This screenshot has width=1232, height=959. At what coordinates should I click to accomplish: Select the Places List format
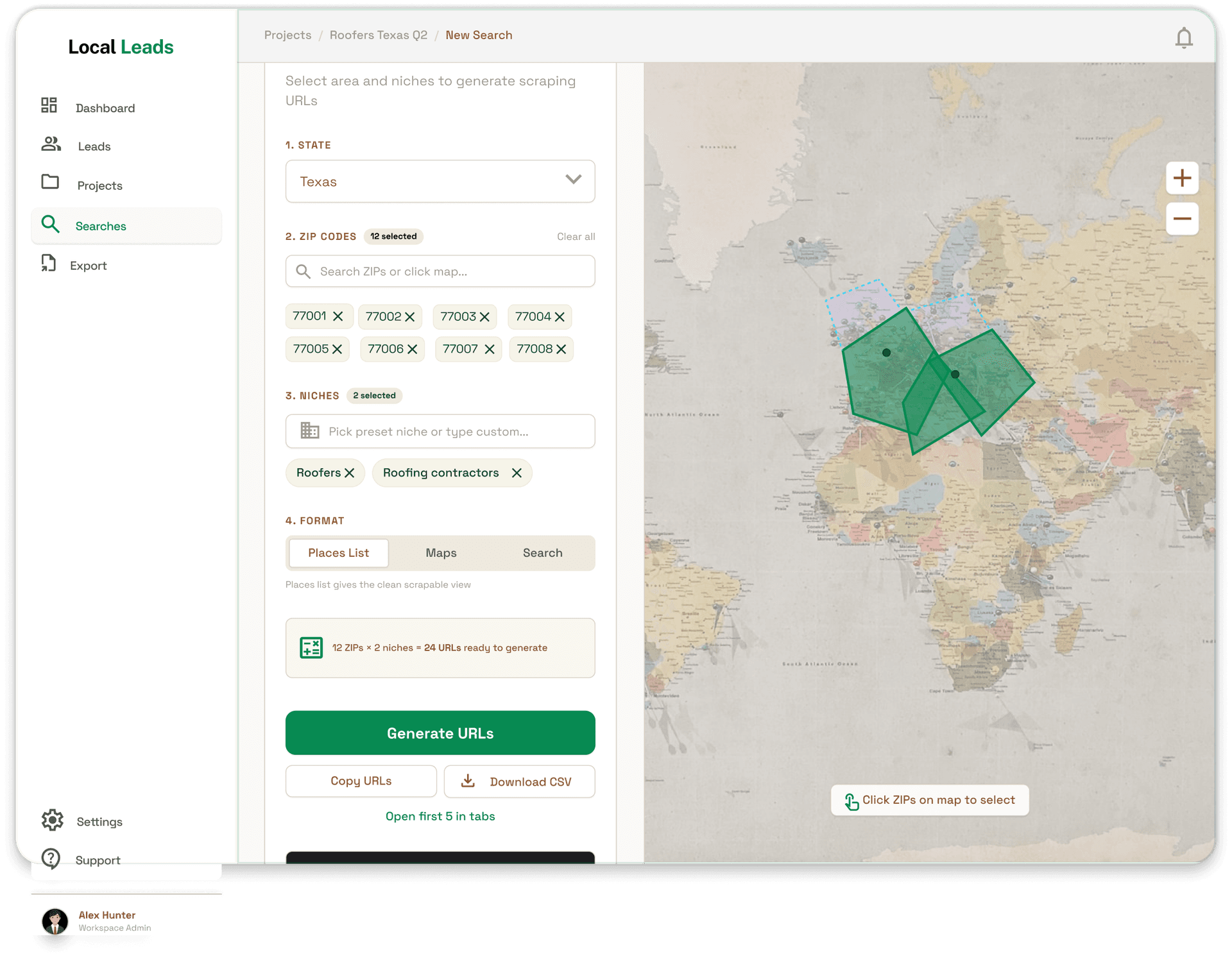pos(338,553)
